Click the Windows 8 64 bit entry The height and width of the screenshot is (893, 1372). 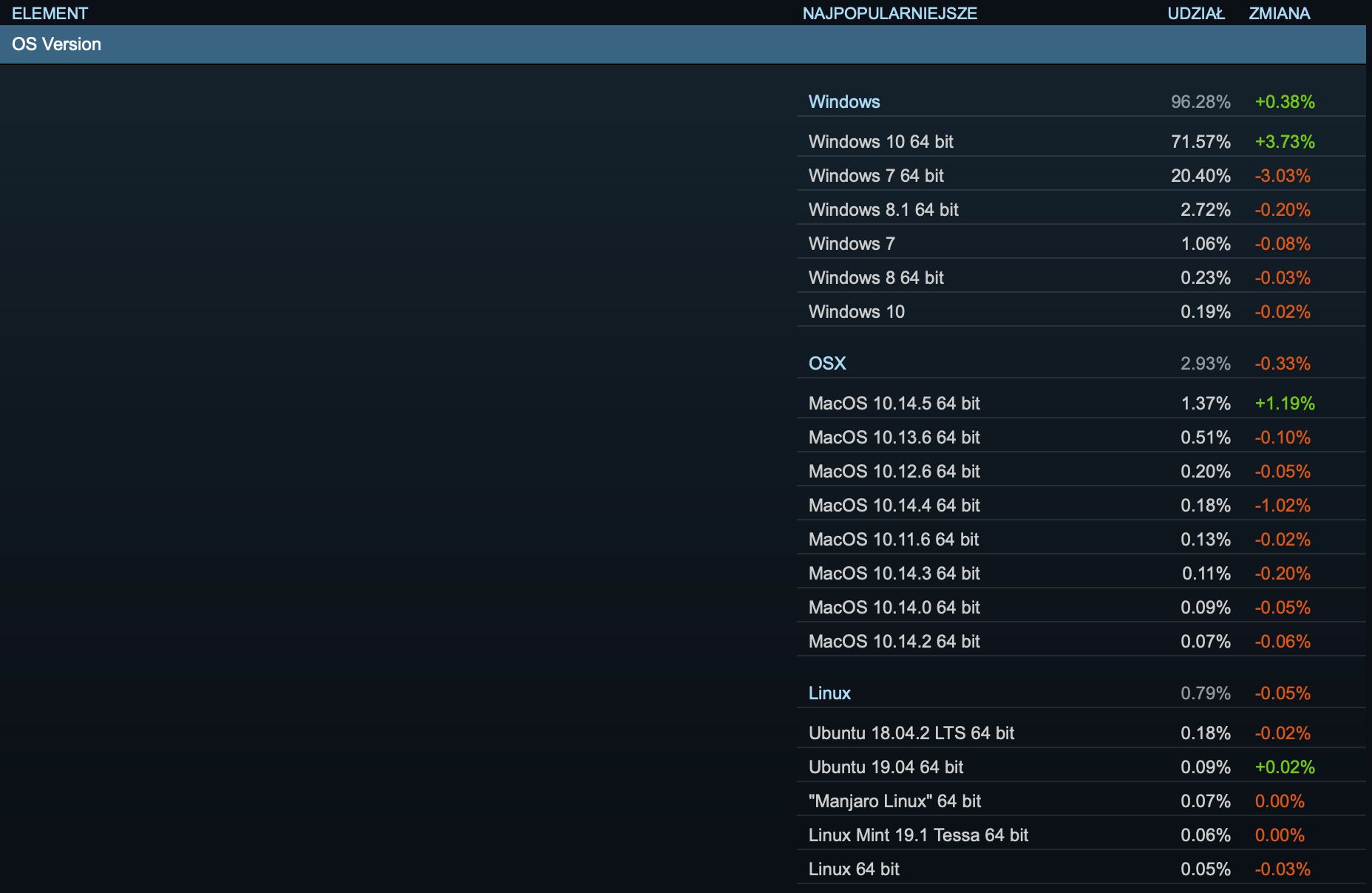coord(876,278)
